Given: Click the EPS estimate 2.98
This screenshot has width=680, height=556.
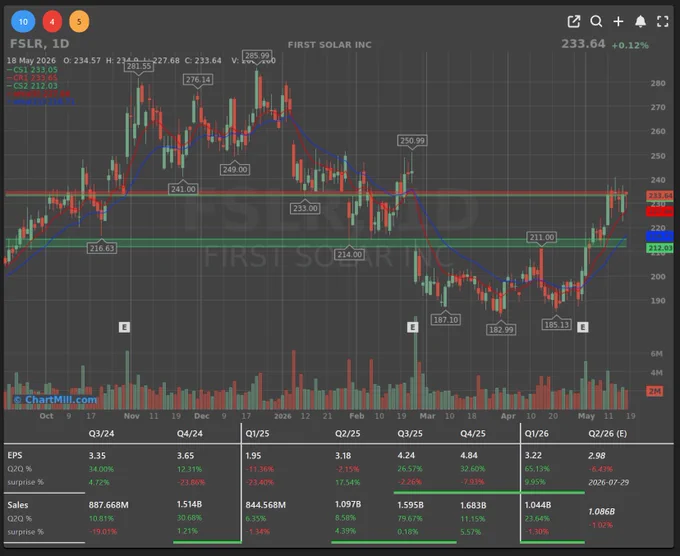Looking at the screenshot, I should pos(597,455).
